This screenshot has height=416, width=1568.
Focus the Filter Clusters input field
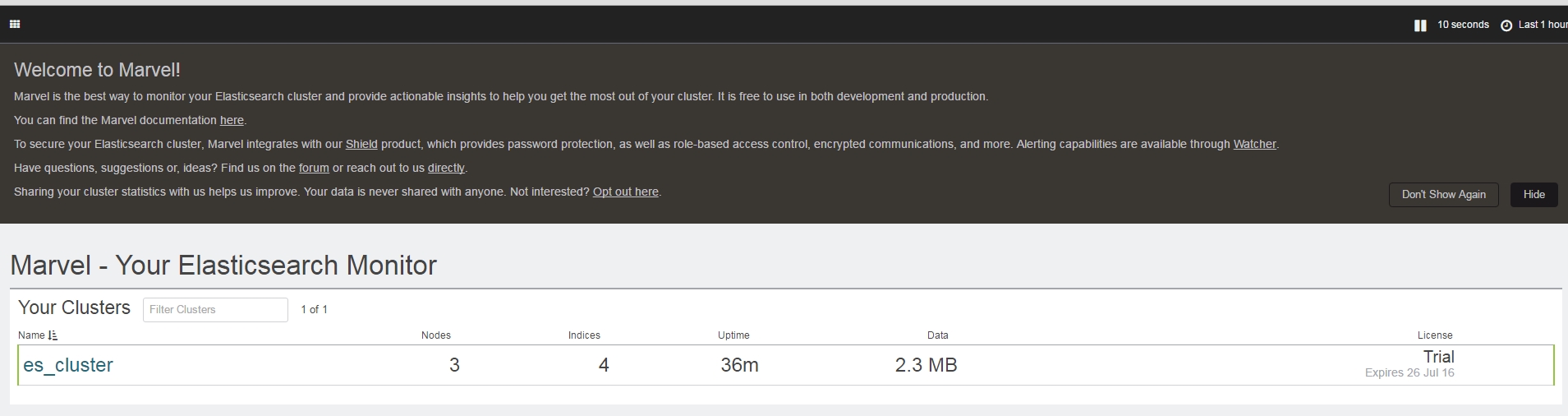coord(215,310)
